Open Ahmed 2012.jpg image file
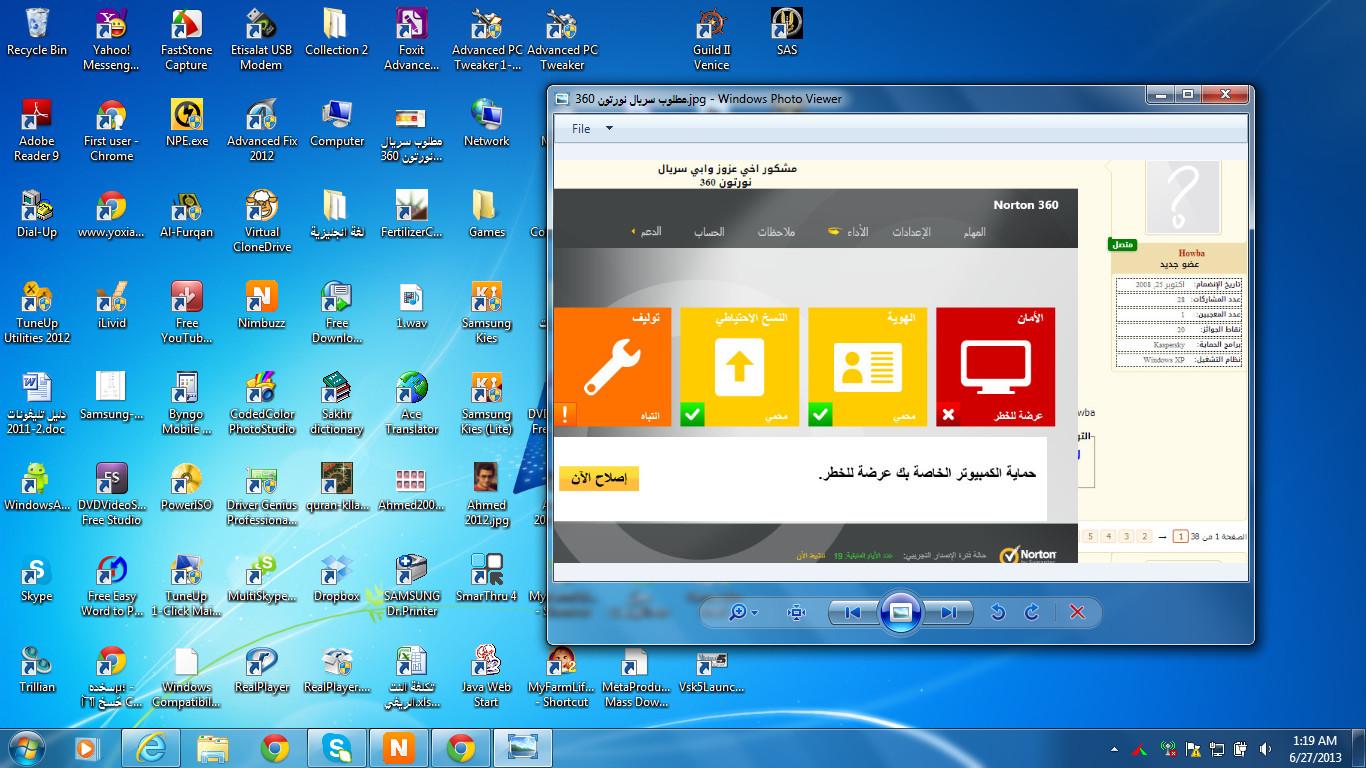The height and width of the screenshot is (768, 1366). [x=487, y=495]
